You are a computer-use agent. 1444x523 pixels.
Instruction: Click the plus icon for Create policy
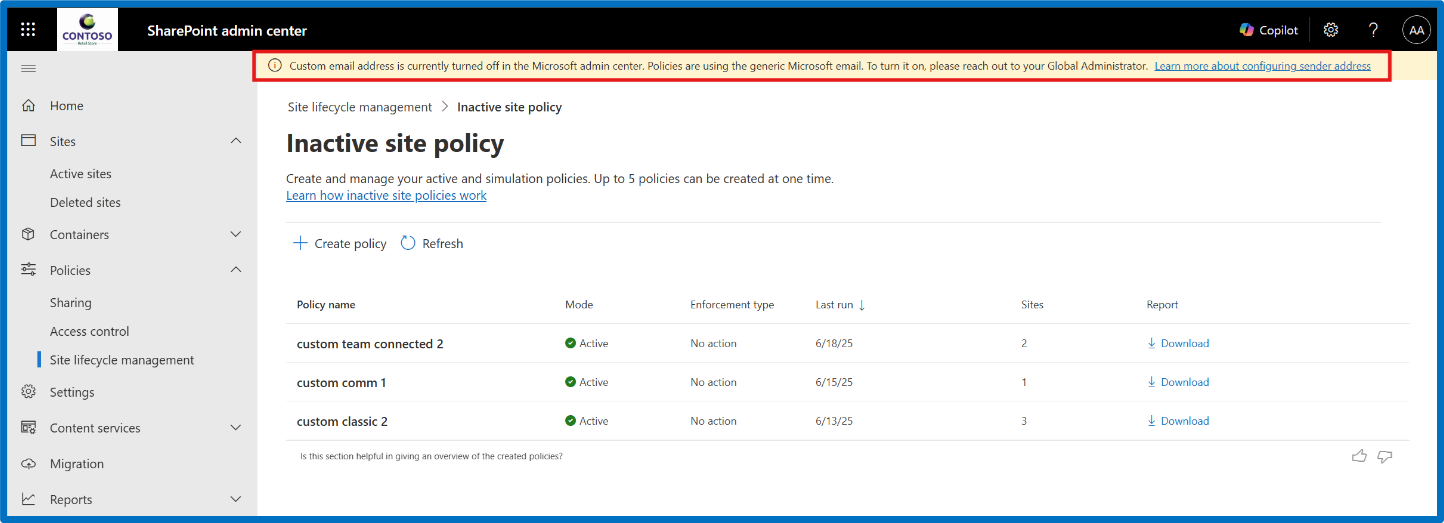pos(299,243)
